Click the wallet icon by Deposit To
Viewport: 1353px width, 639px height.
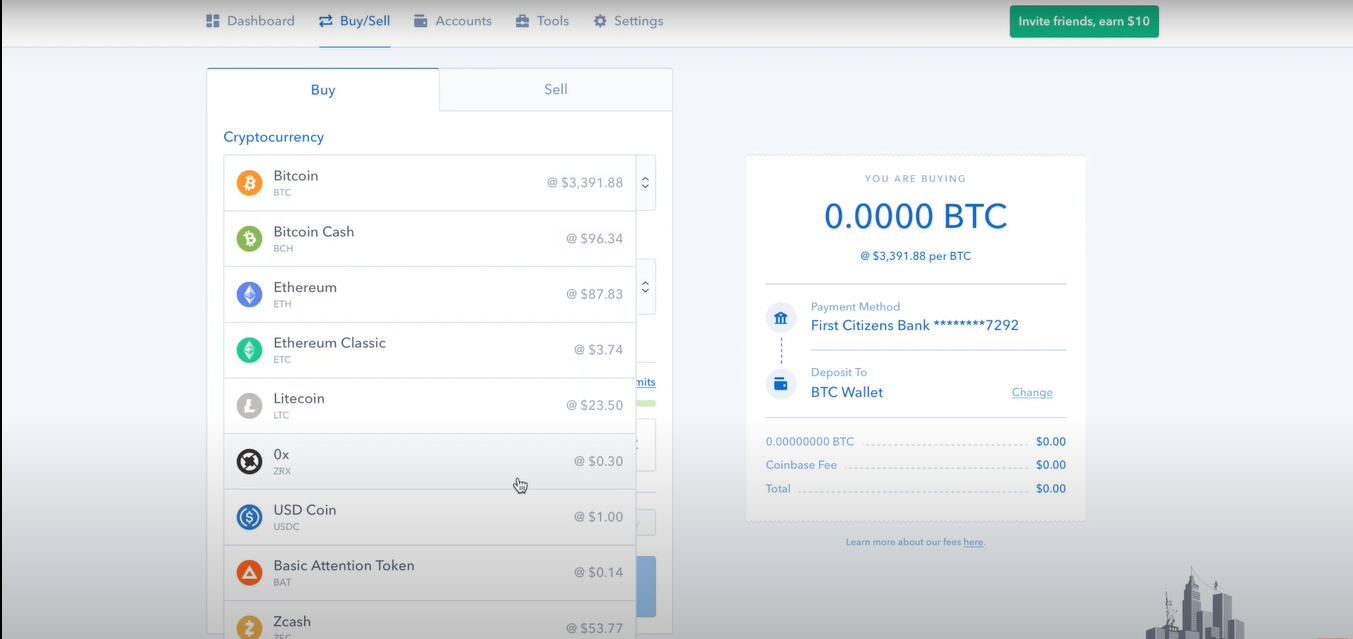point(781,384)
